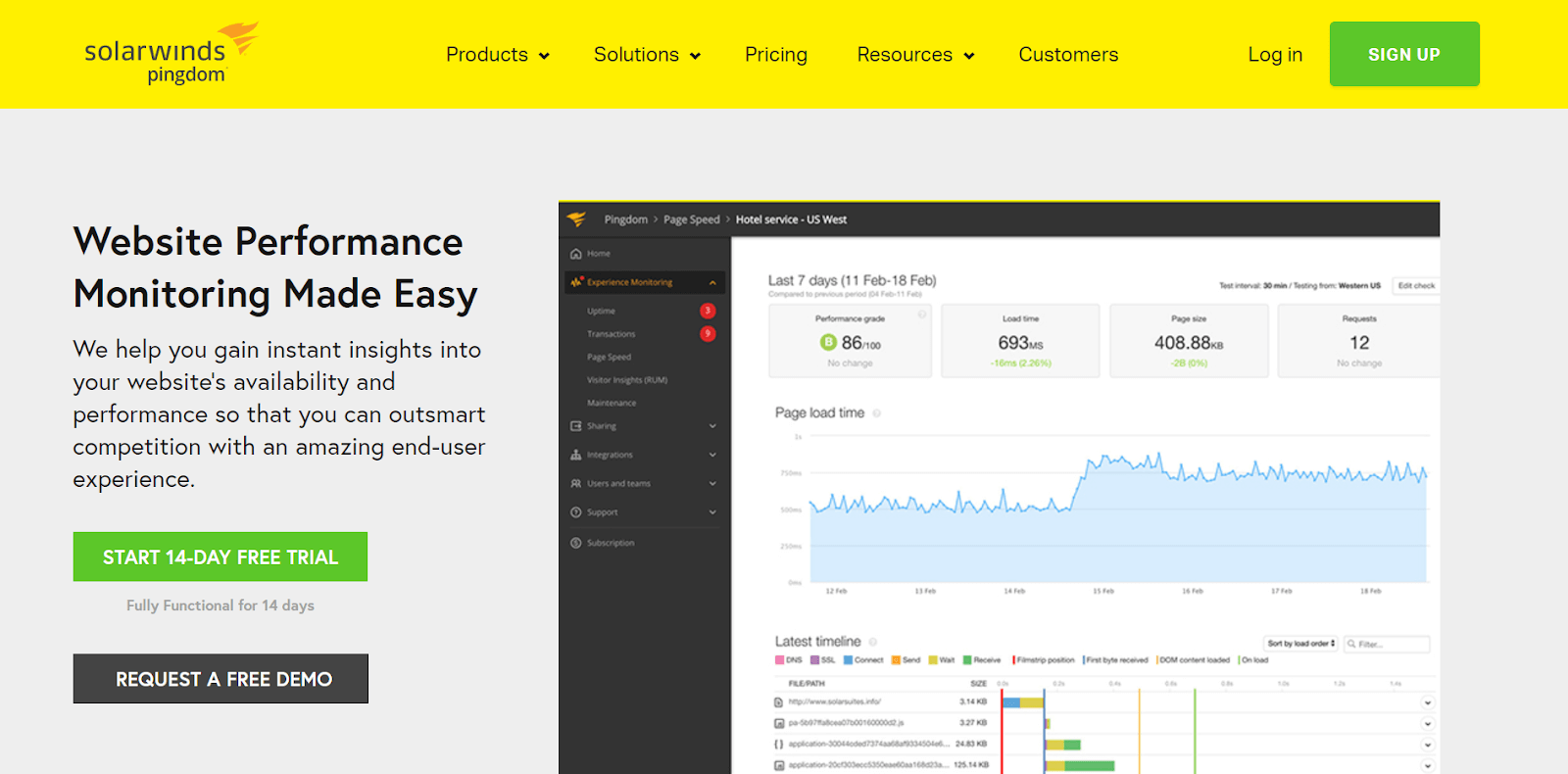Click the file icon for pa-5b97 js row
This screenshot has width=1568, height=774.
(779, 723)
